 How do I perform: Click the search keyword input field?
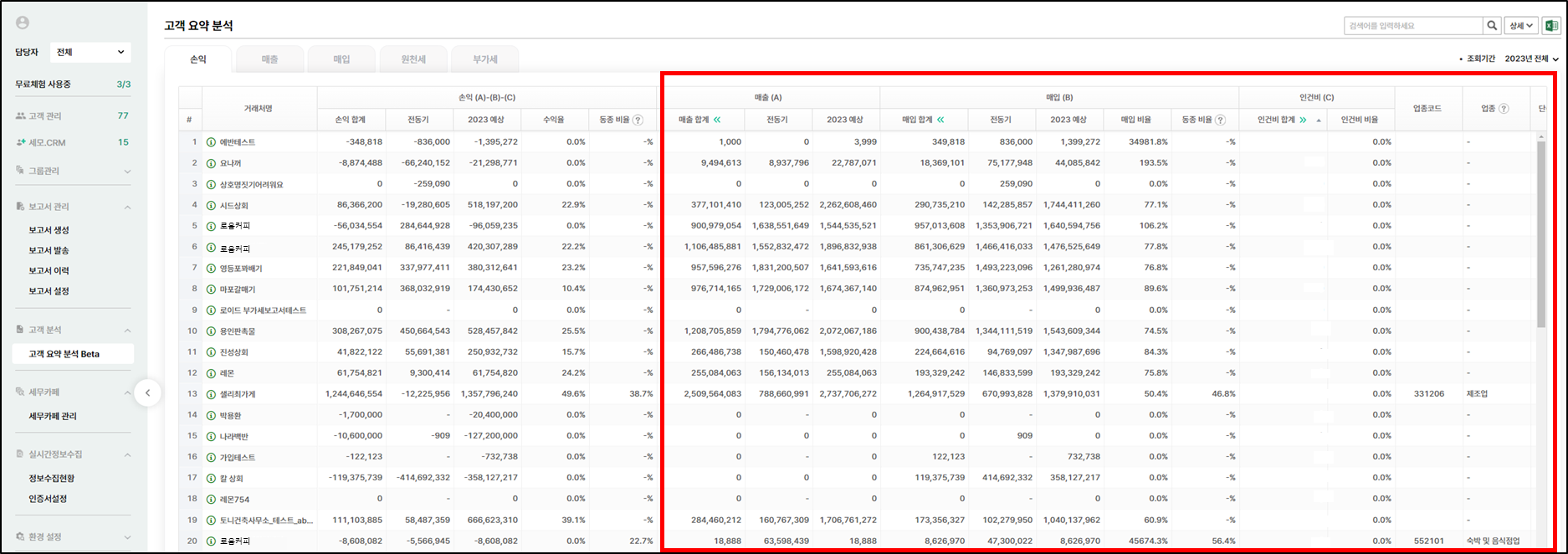(1412, 26)
